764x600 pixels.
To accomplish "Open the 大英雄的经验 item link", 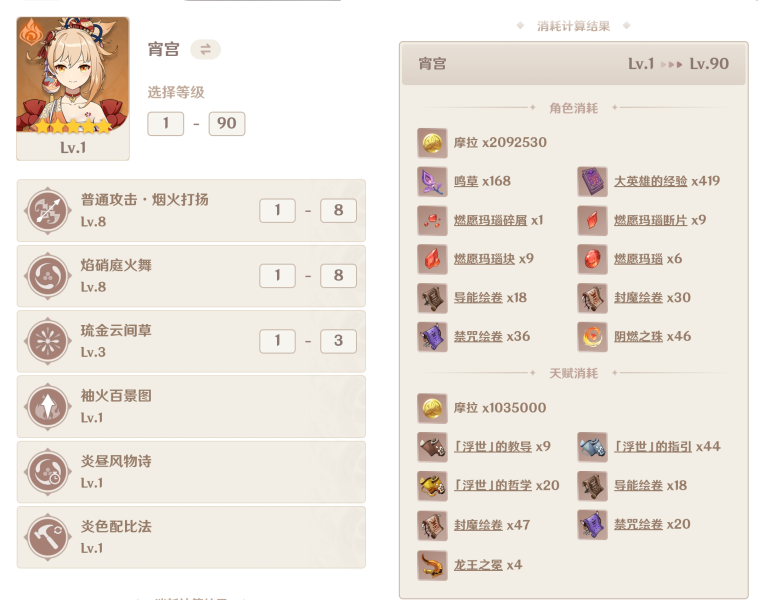I will [650, 181].
